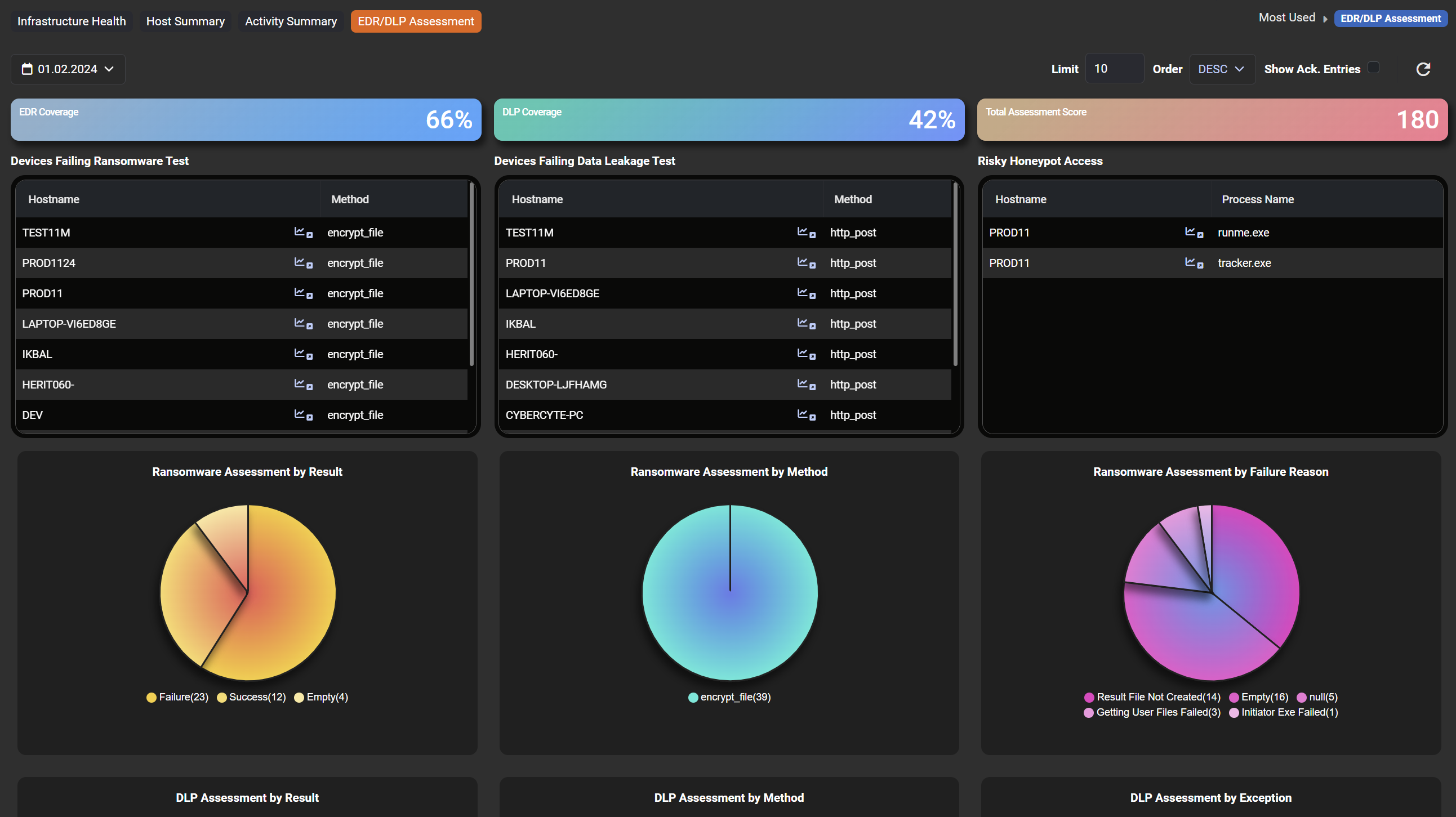This screenshot has width=1456, height=817.
Task: Open chart icon for PROD1124 ransomware row
Action: 303,263
